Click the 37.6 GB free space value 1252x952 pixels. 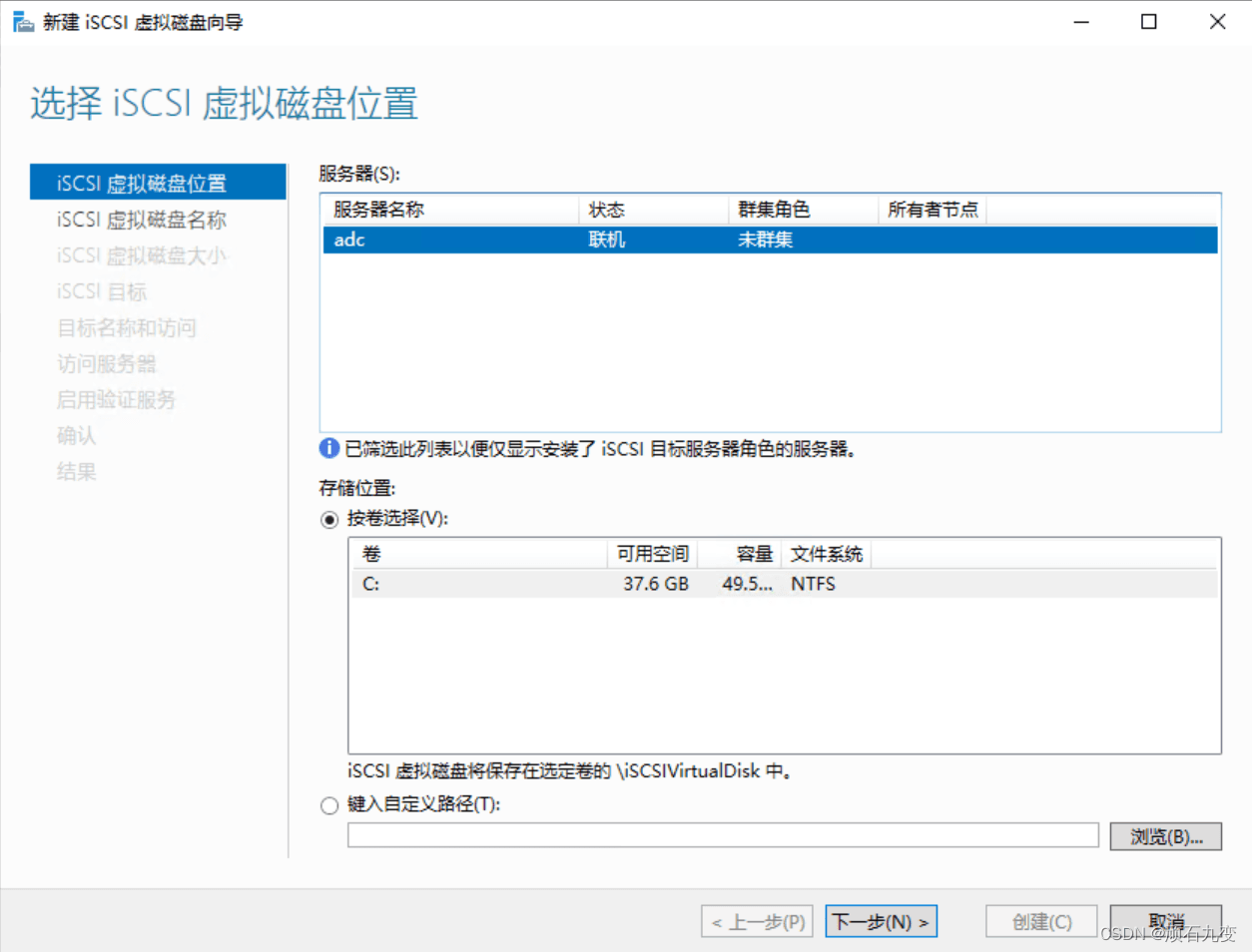[656, 584]
